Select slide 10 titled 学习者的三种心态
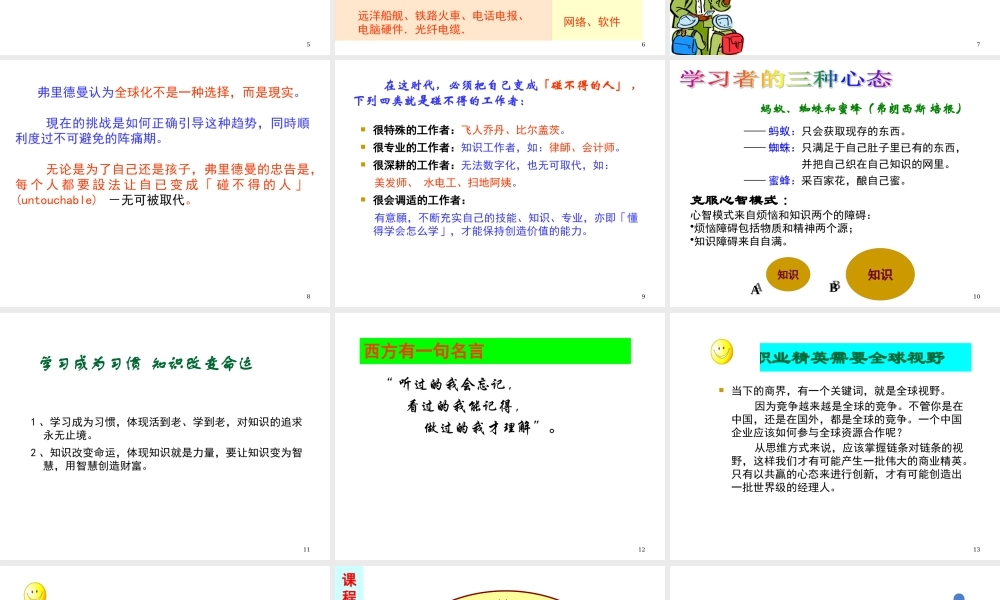1000x600 pixels. (x=835, y=183)
